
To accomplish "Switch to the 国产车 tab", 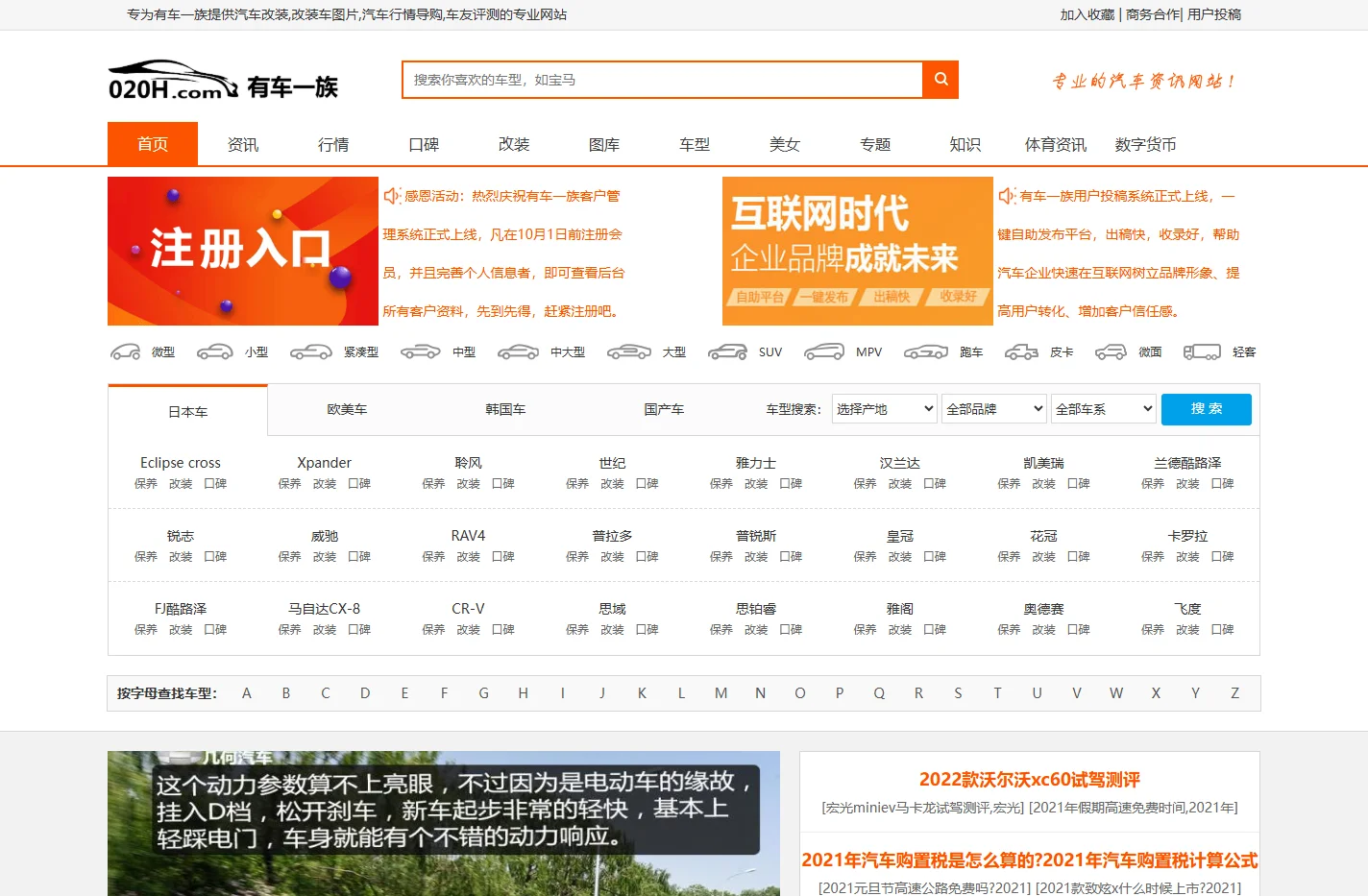I will click(664, 409).
